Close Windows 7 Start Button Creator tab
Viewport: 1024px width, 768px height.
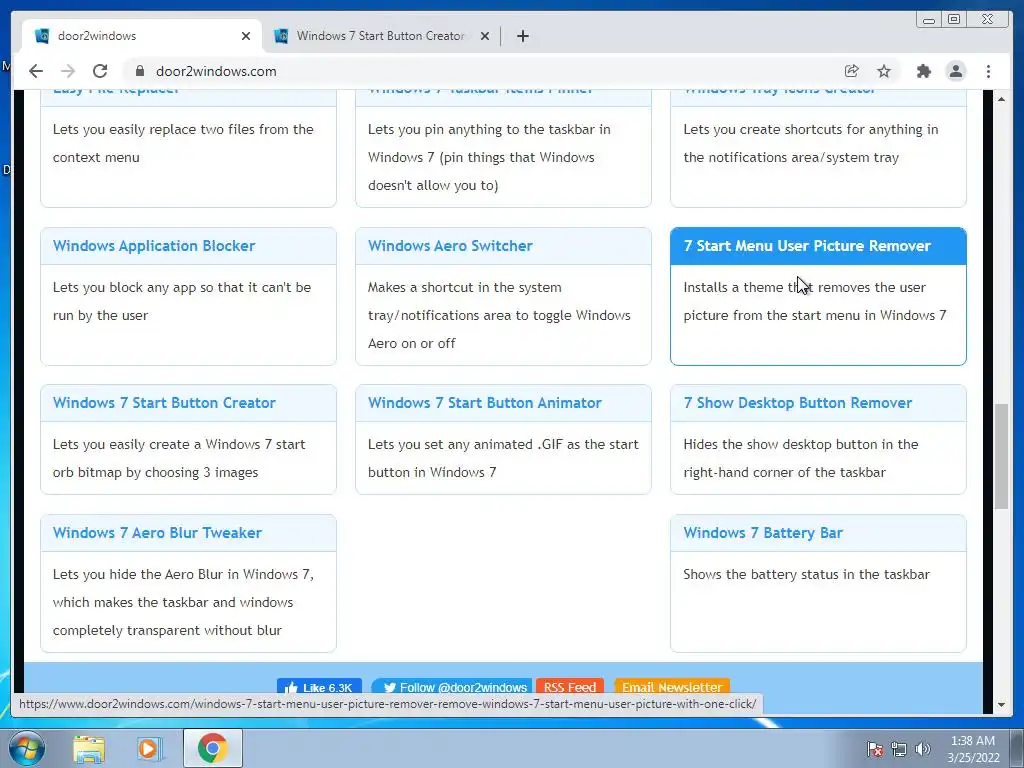[x=485, y=36]
